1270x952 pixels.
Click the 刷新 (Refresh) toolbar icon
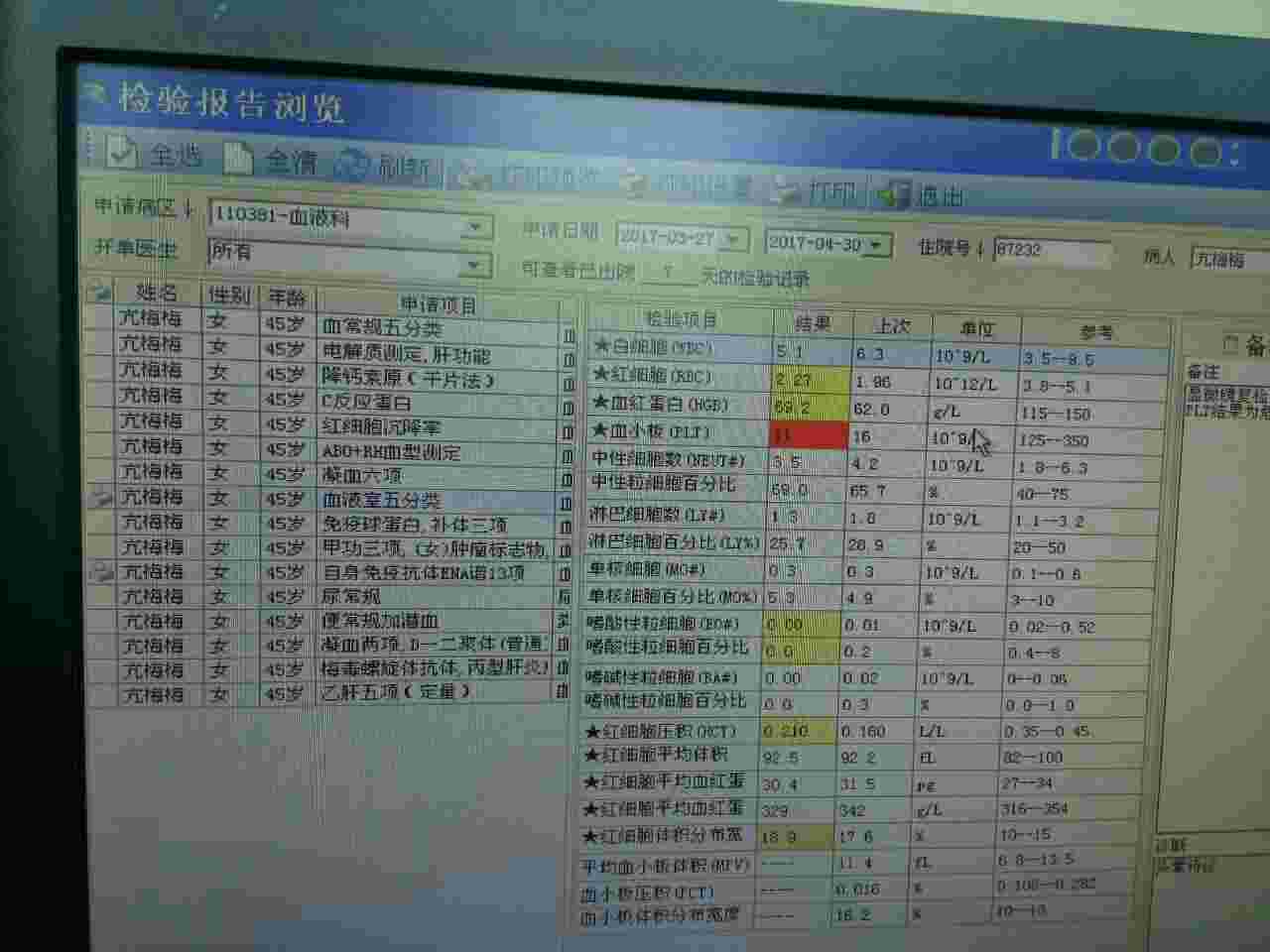point(352,164)
